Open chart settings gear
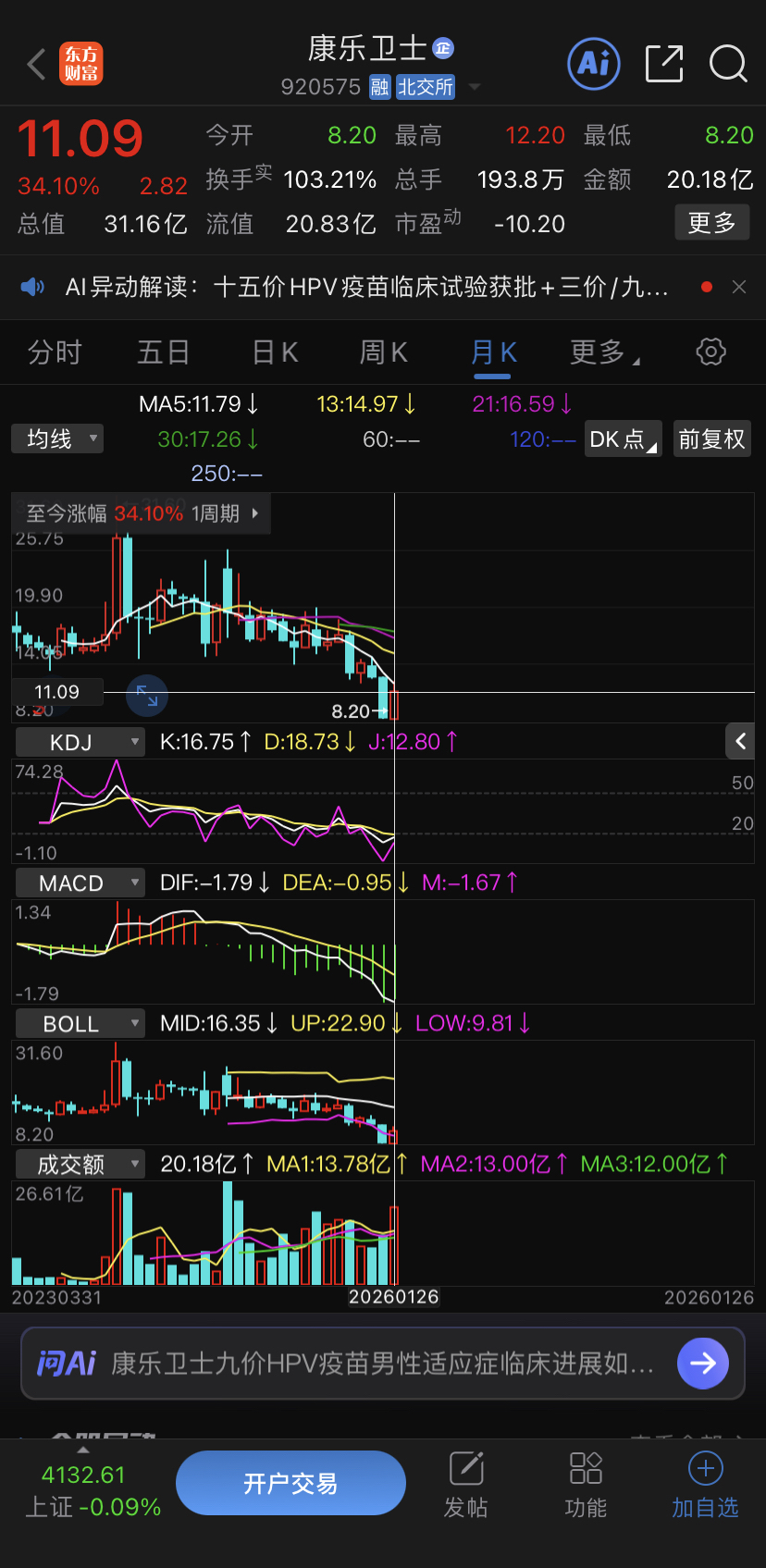The height and width of the screenshot is (1568, 766). [x=710, y=352]
